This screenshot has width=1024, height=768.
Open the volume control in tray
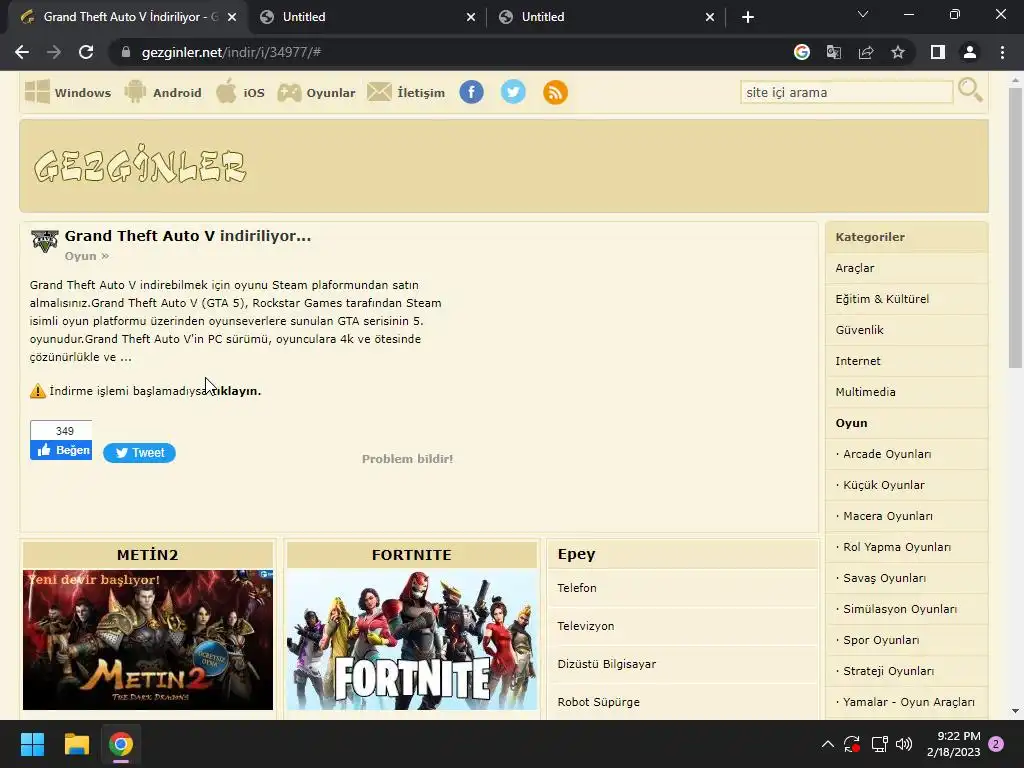904,744
